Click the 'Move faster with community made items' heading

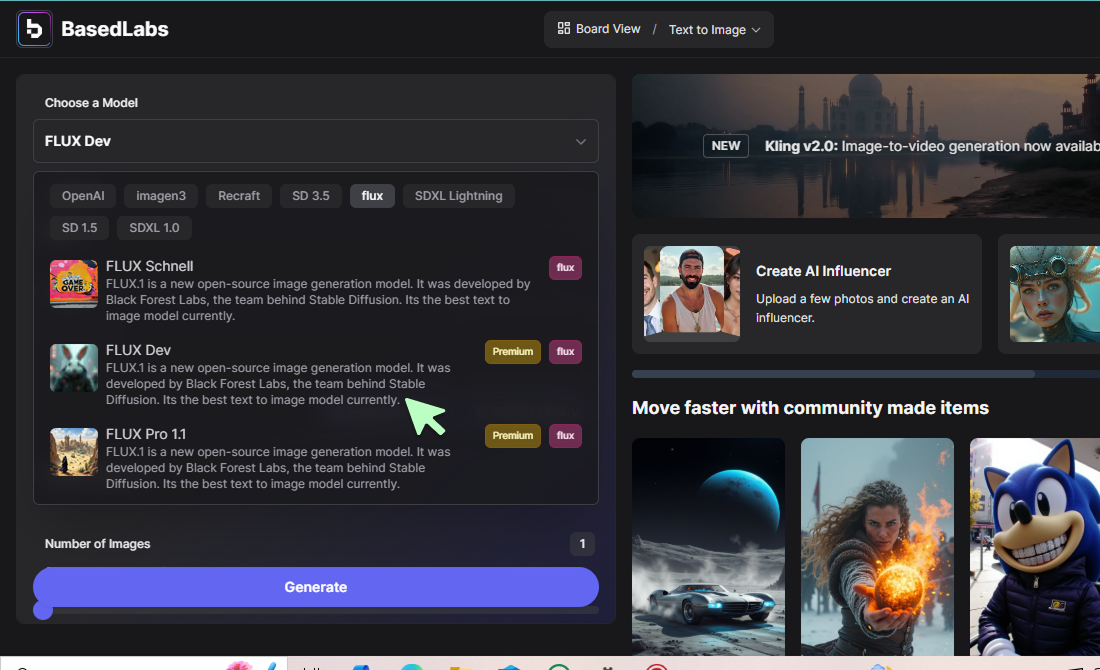[x=810, y=408]
